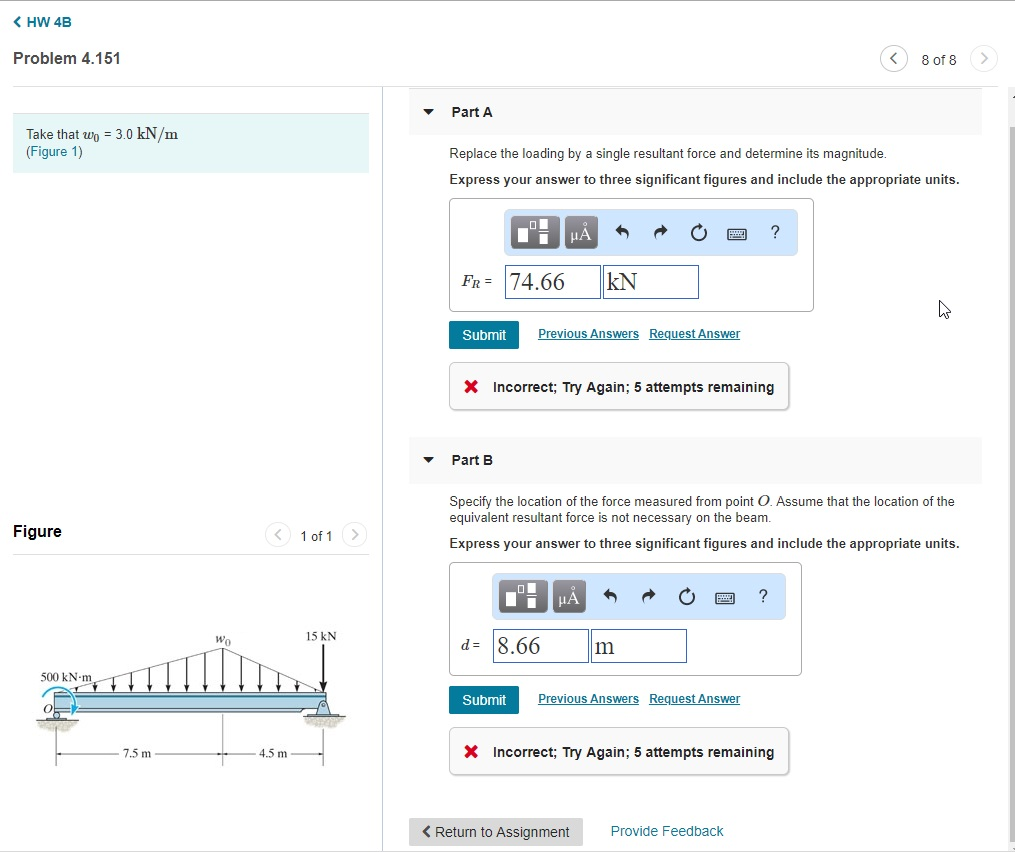Reset the Part B answer with refresh icon
1015x852 pixels.
point(687,597)
